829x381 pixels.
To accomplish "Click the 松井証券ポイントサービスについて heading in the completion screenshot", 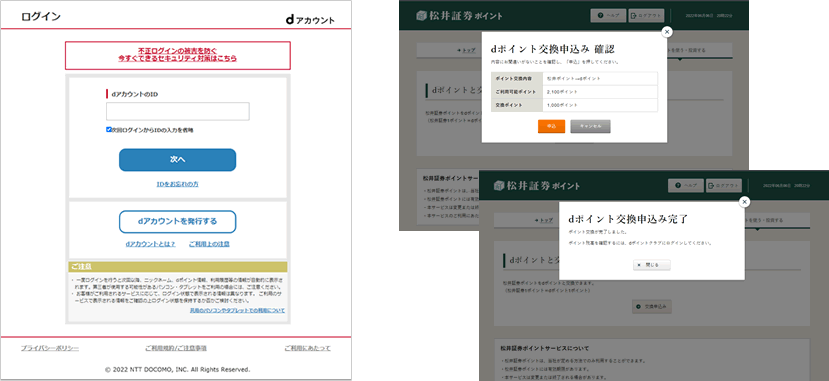I will coord(545,349).
